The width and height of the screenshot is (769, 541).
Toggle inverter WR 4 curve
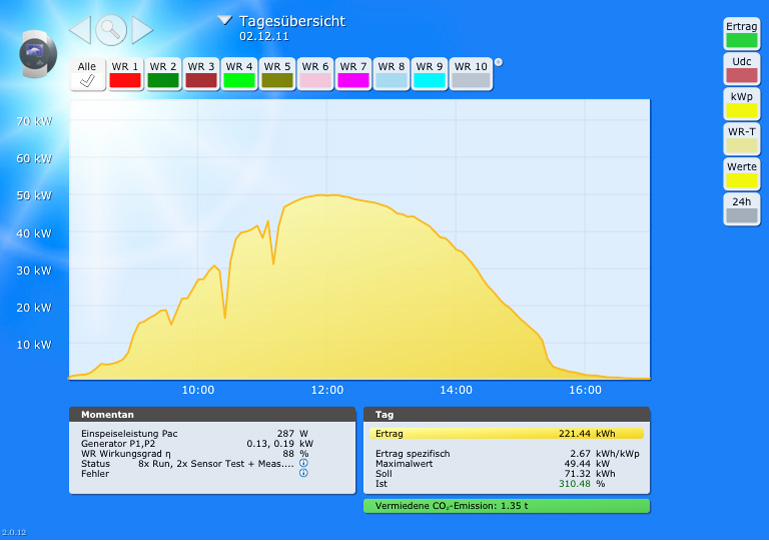[x=239, y=74]
